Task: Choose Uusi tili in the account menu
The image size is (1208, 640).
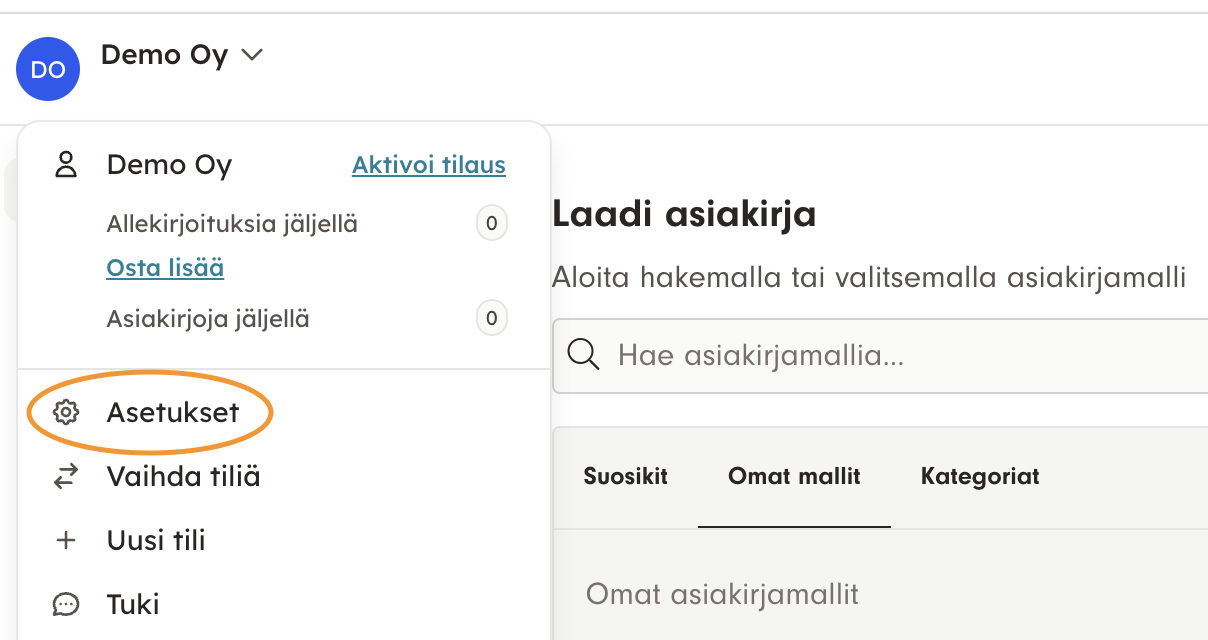Action: (156, 541)
